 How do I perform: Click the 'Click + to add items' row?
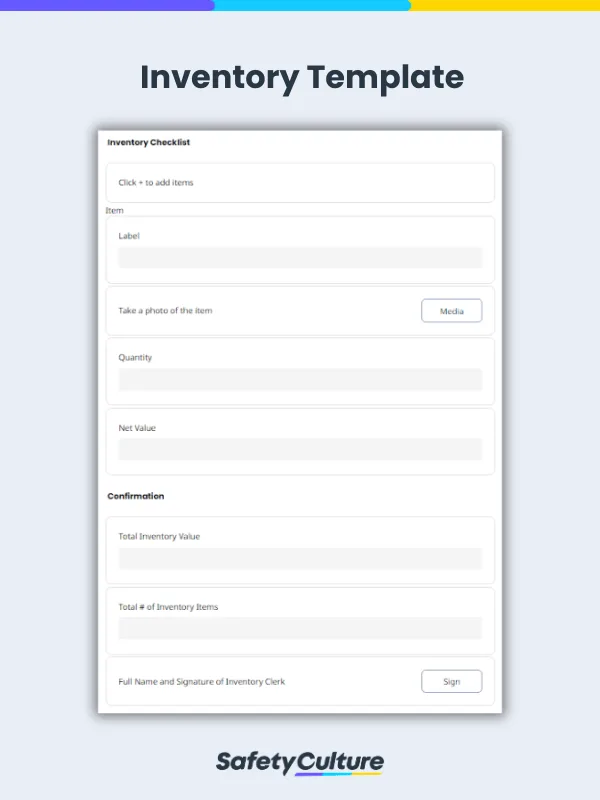[300, 183]
